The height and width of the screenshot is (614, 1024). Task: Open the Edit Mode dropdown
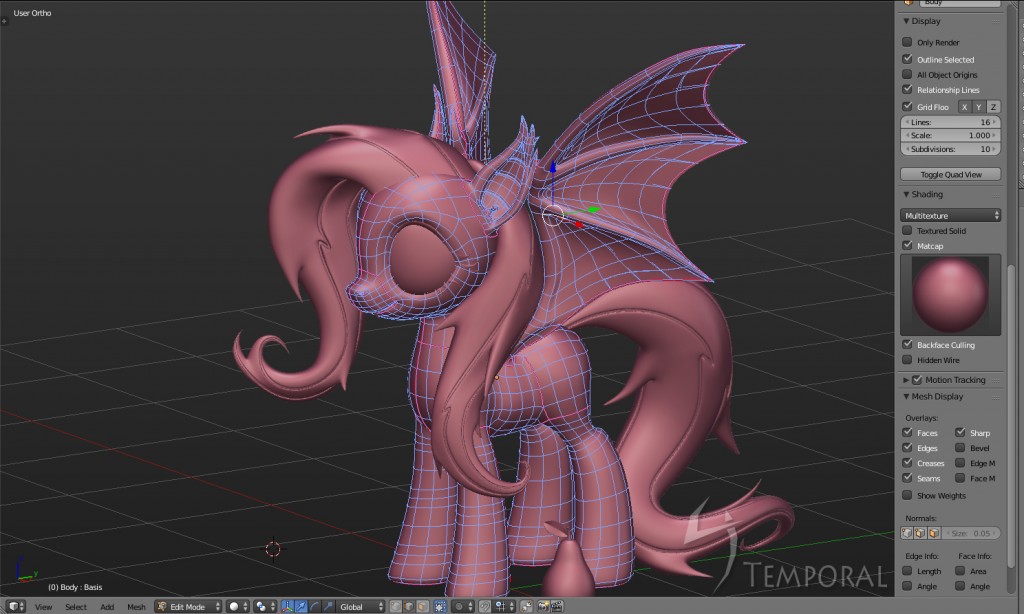coord(188,606)
